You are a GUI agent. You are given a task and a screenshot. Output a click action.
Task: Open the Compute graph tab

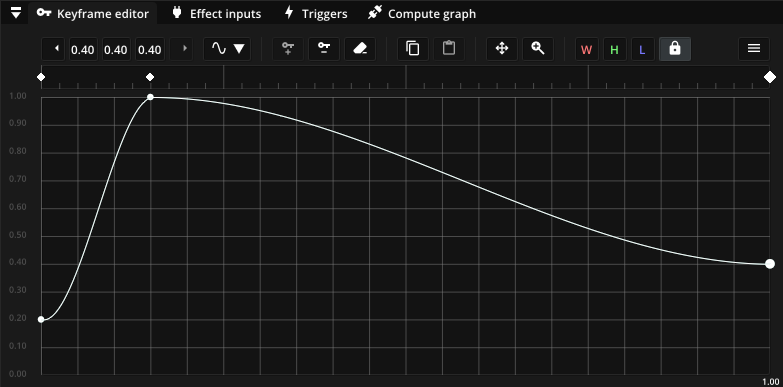(x=422, y=13)
